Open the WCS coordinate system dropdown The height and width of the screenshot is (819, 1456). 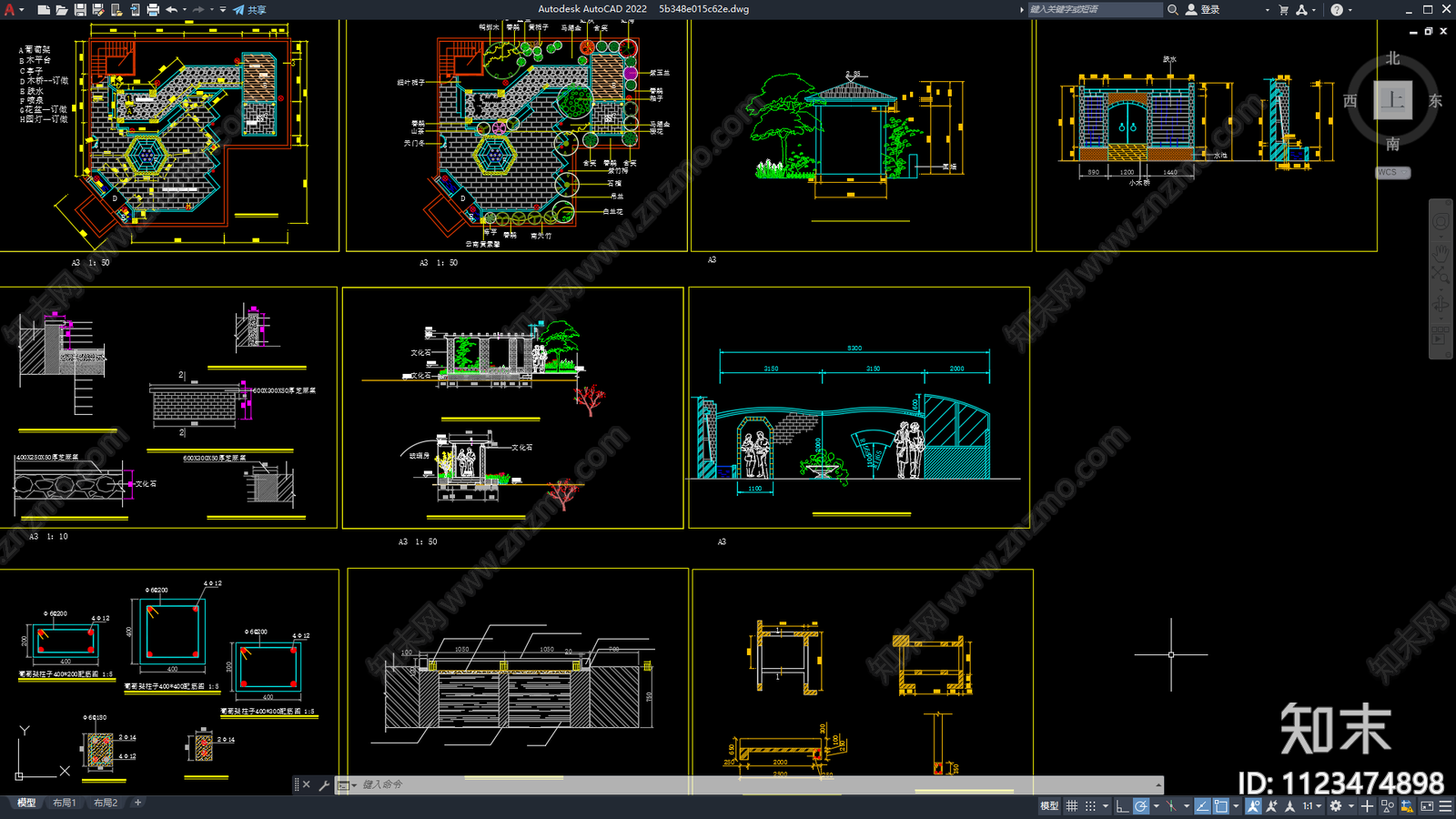(x=1393, y=172)
